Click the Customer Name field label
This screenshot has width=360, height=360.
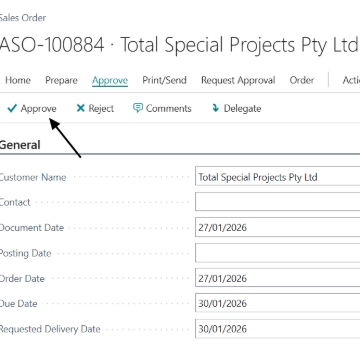pos(33,177)
